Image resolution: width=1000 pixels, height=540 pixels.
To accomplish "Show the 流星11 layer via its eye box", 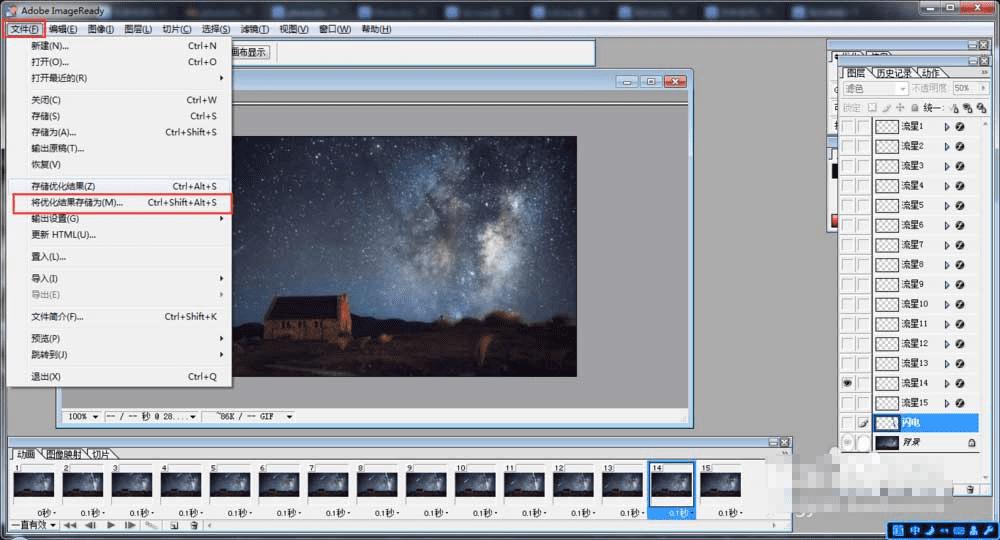I will click(x=848, y=325).
